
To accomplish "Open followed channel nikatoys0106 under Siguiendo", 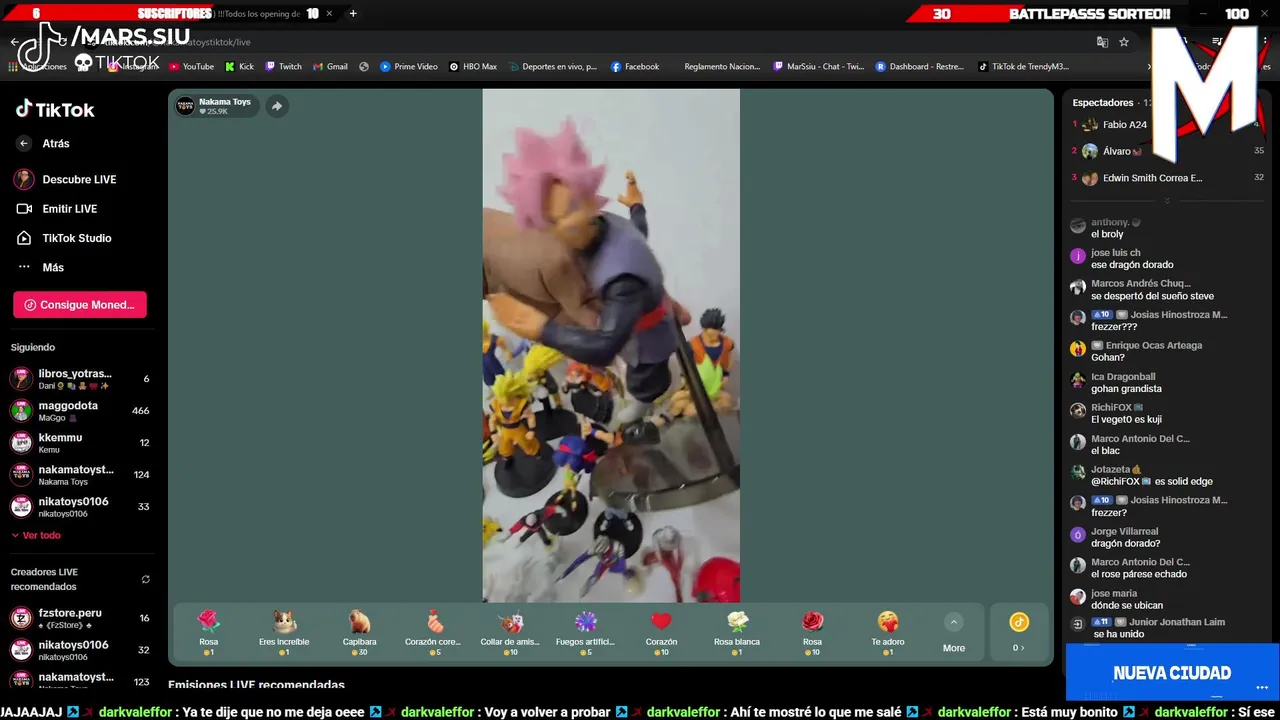I will click(x=80, y=507).
